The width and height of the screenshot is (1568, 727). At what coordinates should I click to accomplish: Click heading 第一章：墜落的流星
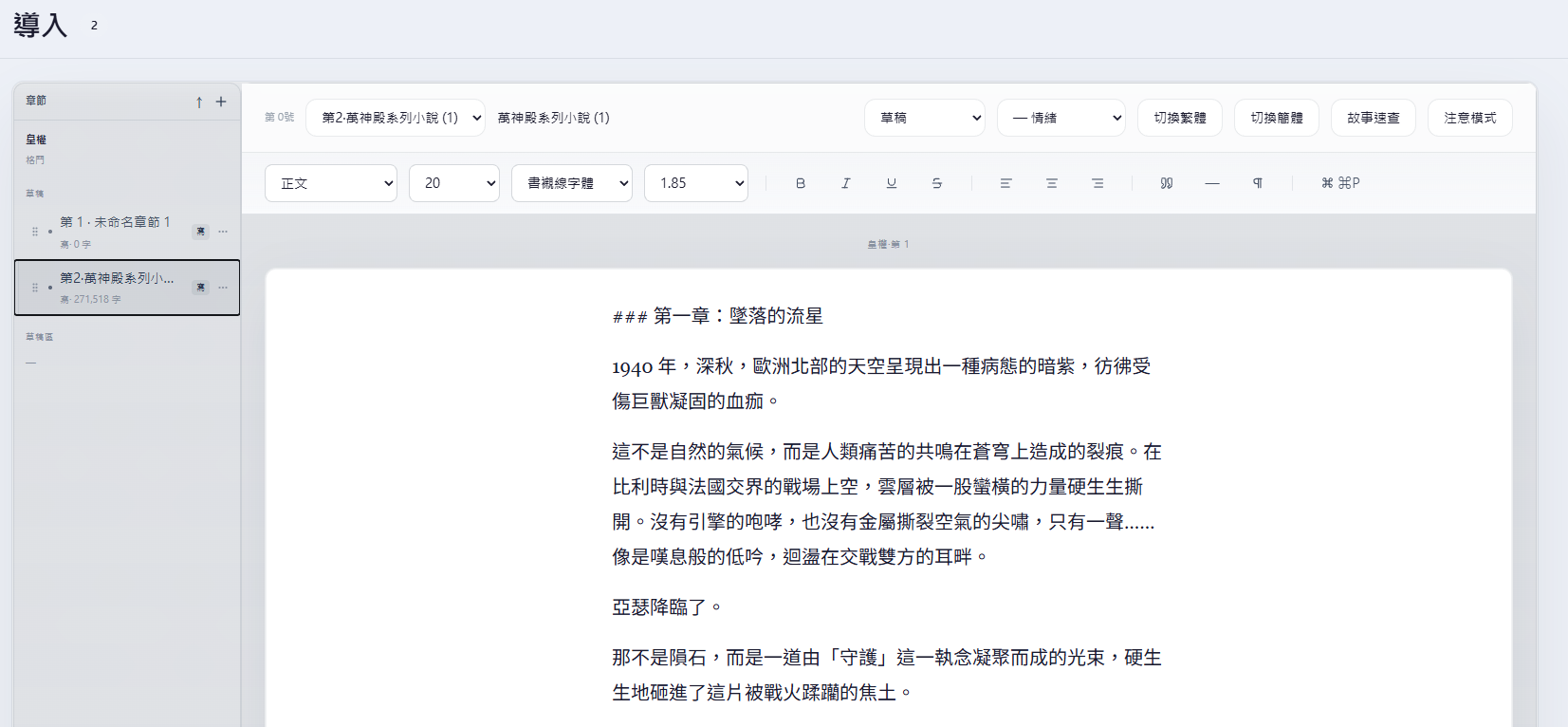click(x=718, y=316)
